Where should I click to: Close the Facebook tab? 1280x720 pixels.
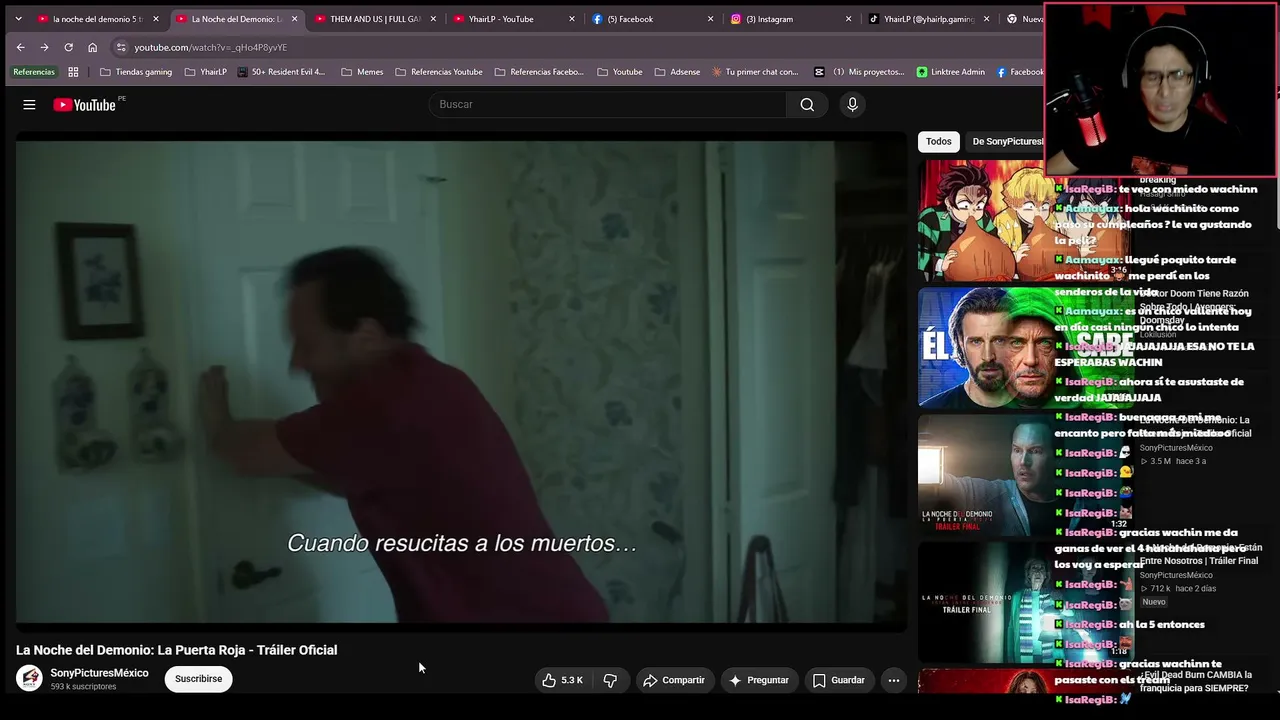(710, 19)
